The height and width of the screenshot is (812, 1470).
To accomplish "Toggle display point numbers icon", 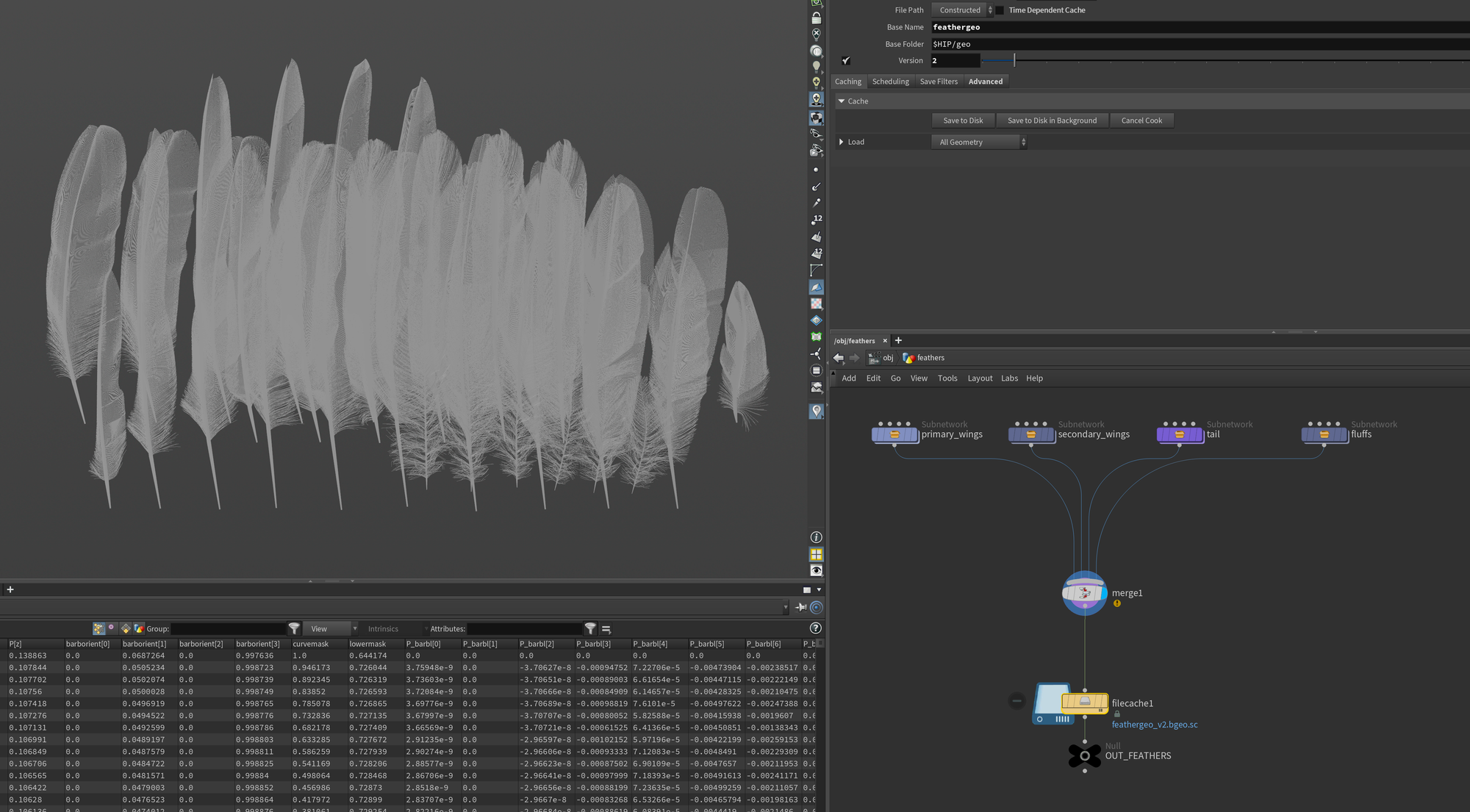I will point(817,220).
